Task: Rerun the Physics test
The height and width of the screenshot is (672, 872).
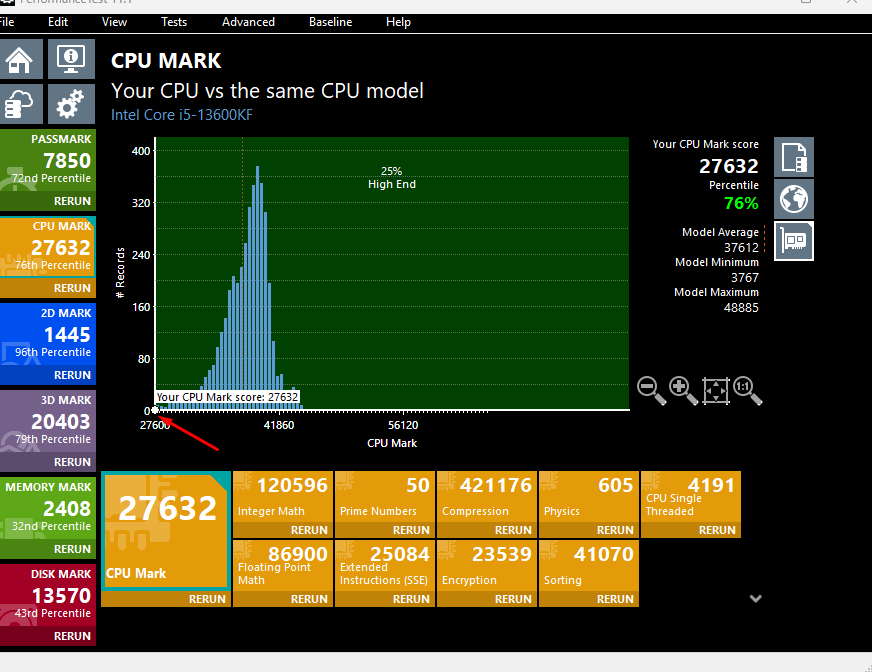Action: (x=615, y=530)
